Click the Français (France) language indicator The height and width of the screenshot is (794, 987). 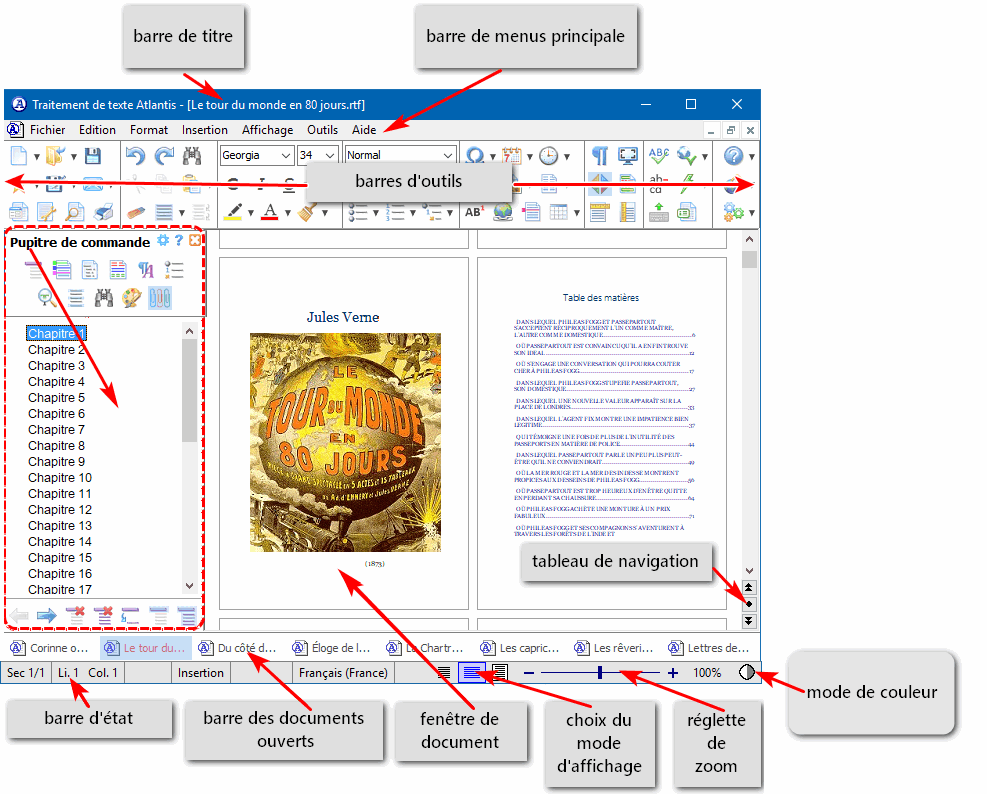tap(343, 672)
